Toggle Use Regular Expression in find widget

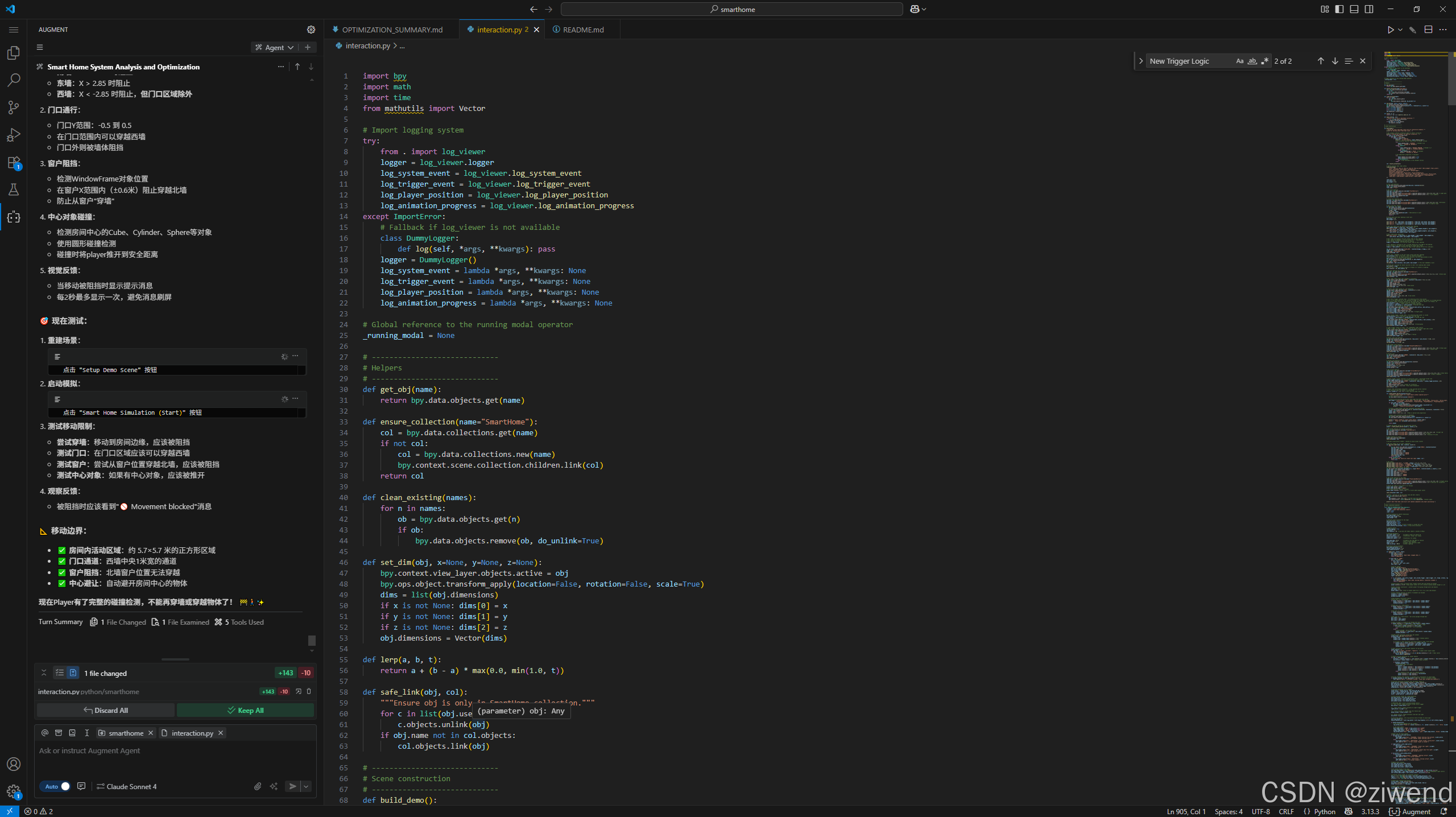click(x=1265, y=61)
